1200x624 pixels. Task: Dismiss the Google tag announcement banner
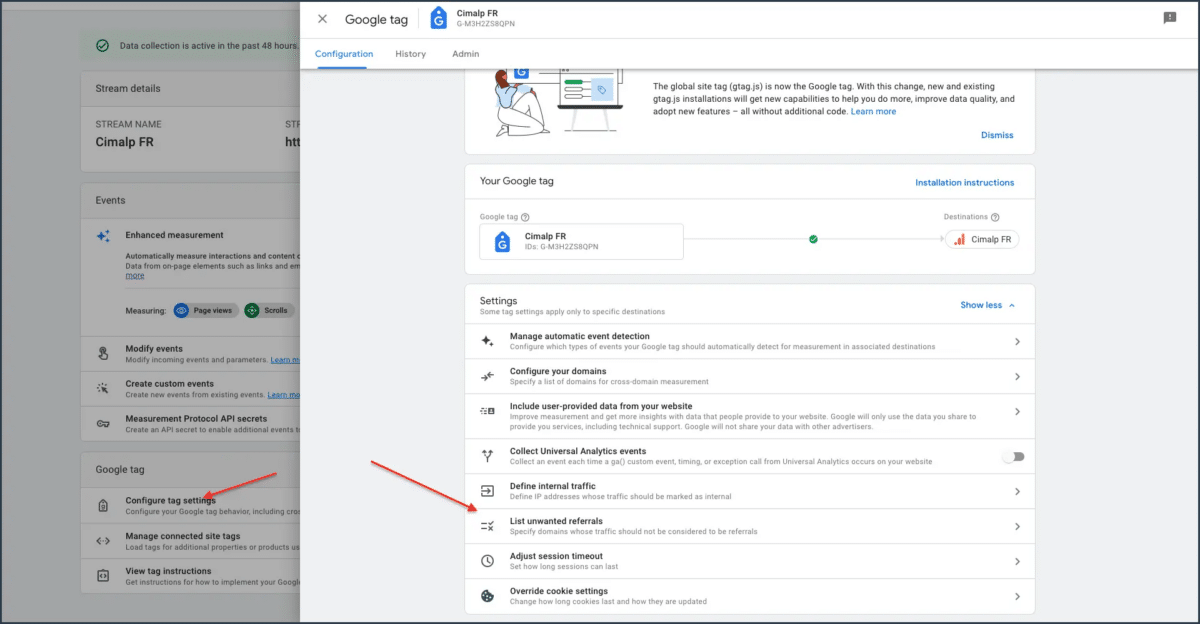coord(996,135)
